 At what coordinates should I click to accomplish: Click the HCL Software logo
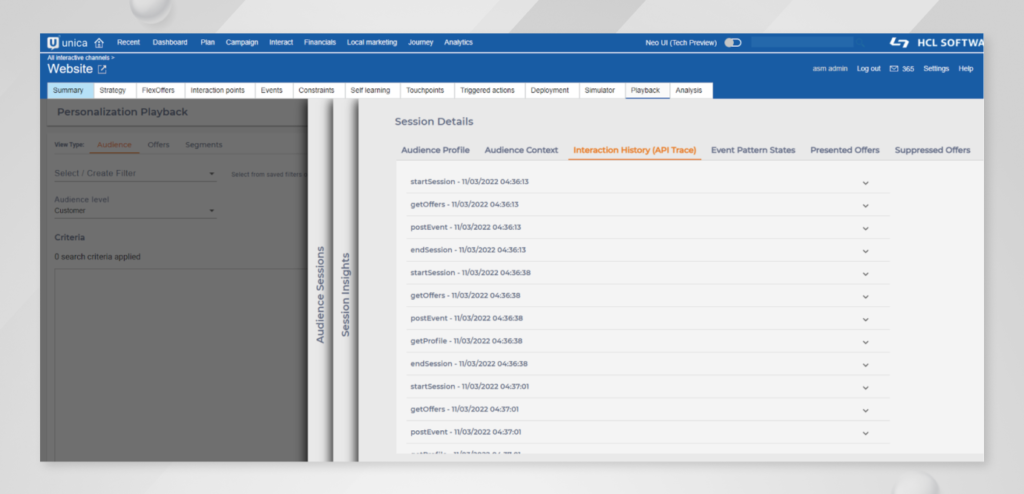(x=935, y=43)
